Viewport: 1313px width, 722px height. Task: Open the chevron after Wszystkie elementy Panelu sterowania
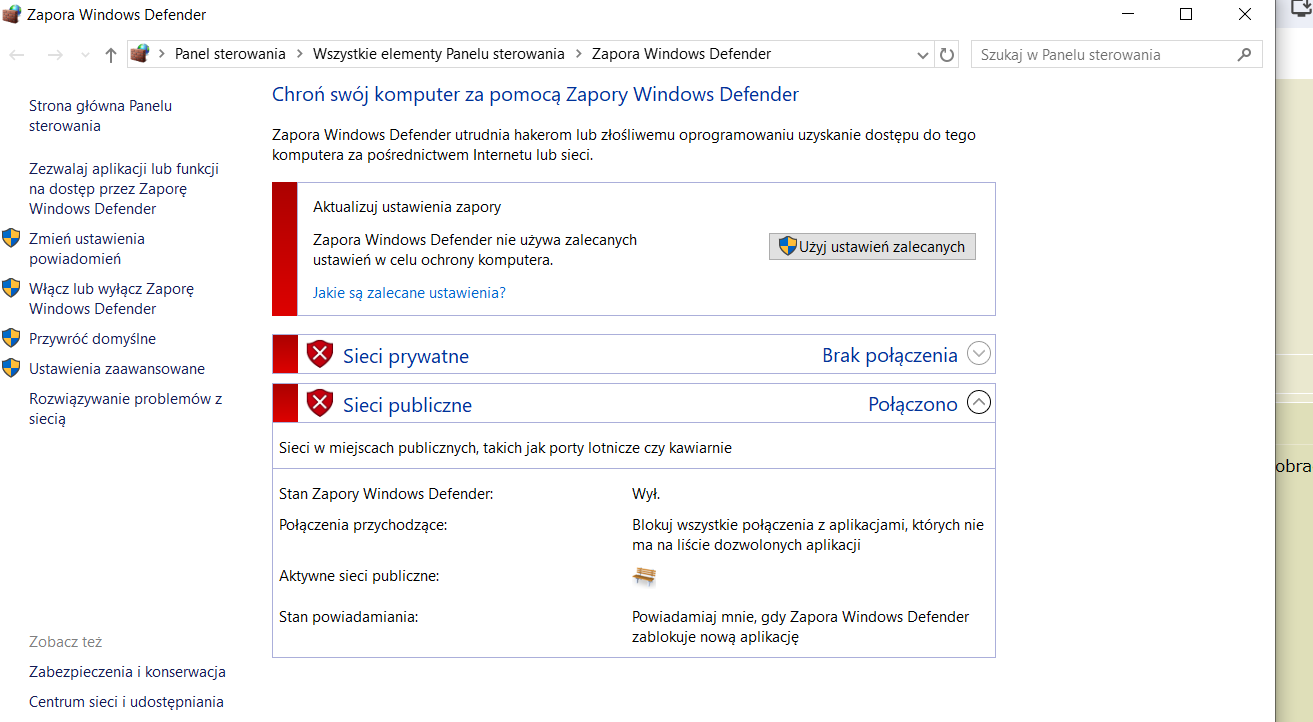pyautogui.click(x=578, y=54)
